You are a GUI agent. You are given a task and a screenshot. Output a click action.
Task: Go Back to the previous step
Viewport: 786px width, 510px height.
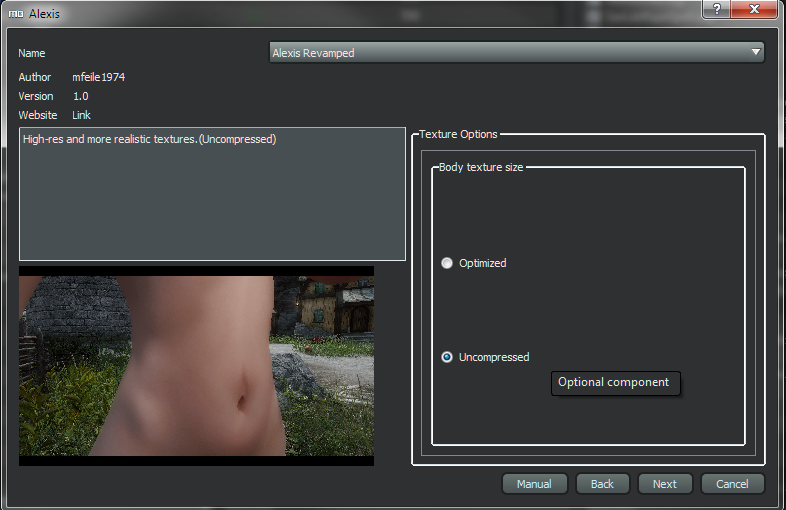tap(602, 484)
